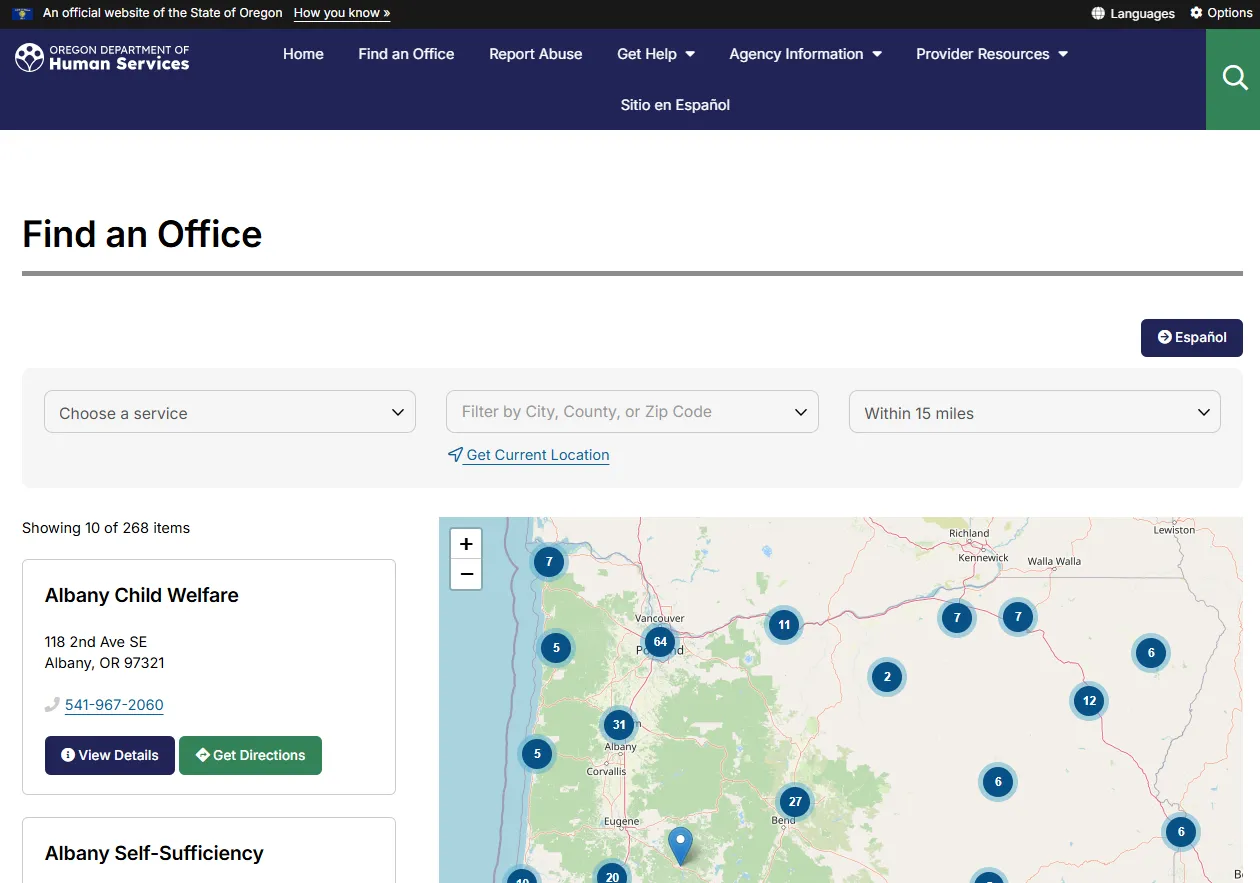Open the How you know link
This screenshot has height=883, width=1260.
(342, 13)
